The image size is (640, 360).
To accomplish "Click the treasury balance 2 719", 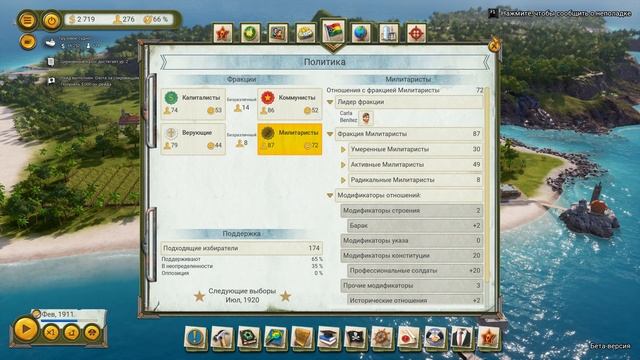I will click(x=82, y=19).
